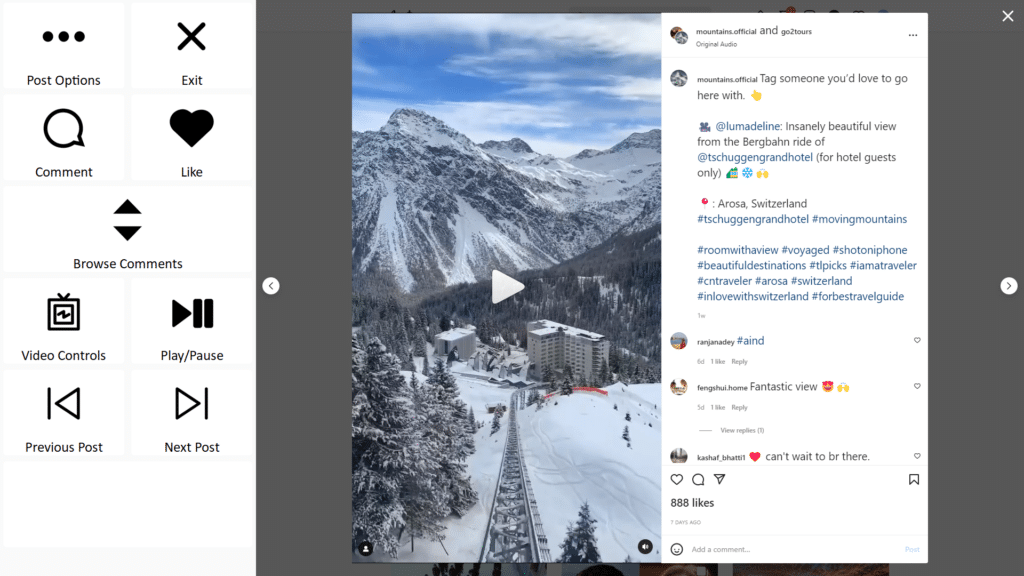Click the right arrow to next post
The width and height of the screenshot is (1024, 576).
(x=1008, y=285)
